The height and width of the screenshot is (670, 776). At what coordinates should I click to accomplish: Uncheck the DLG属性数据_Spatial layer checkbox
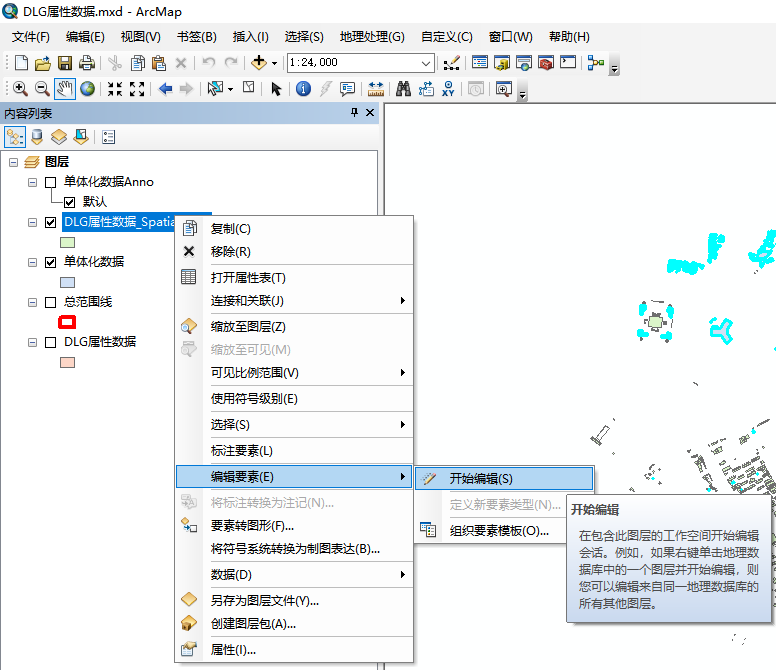[x=50, y=222]
